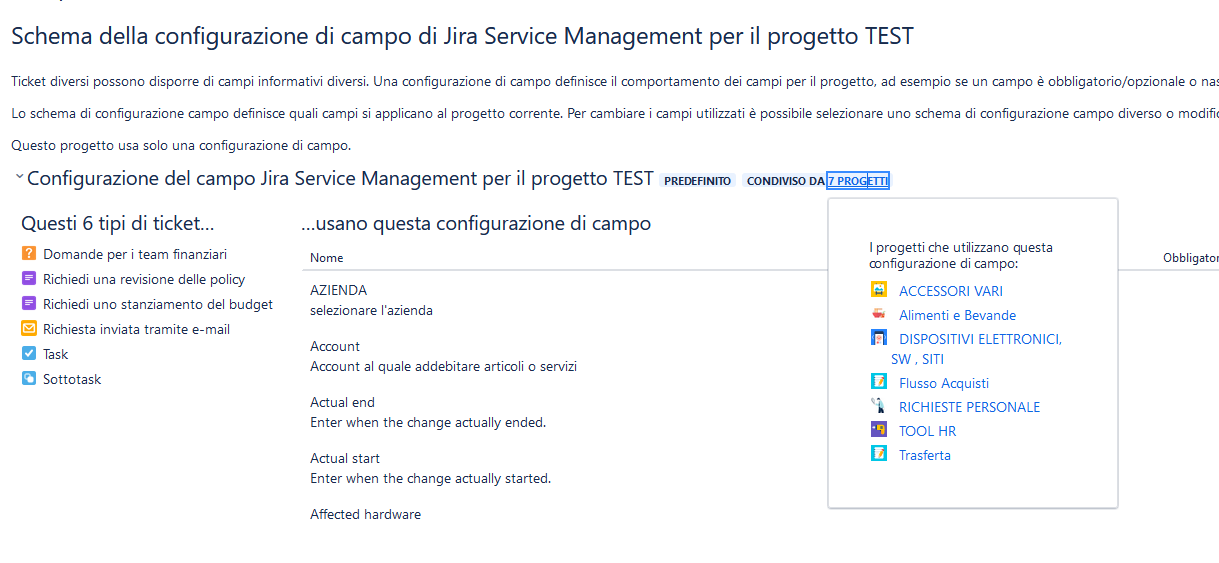Screen dimensions: 1219x563
Task: Click the Trasferta project avatar icon
Action: [x=879, y=454]
